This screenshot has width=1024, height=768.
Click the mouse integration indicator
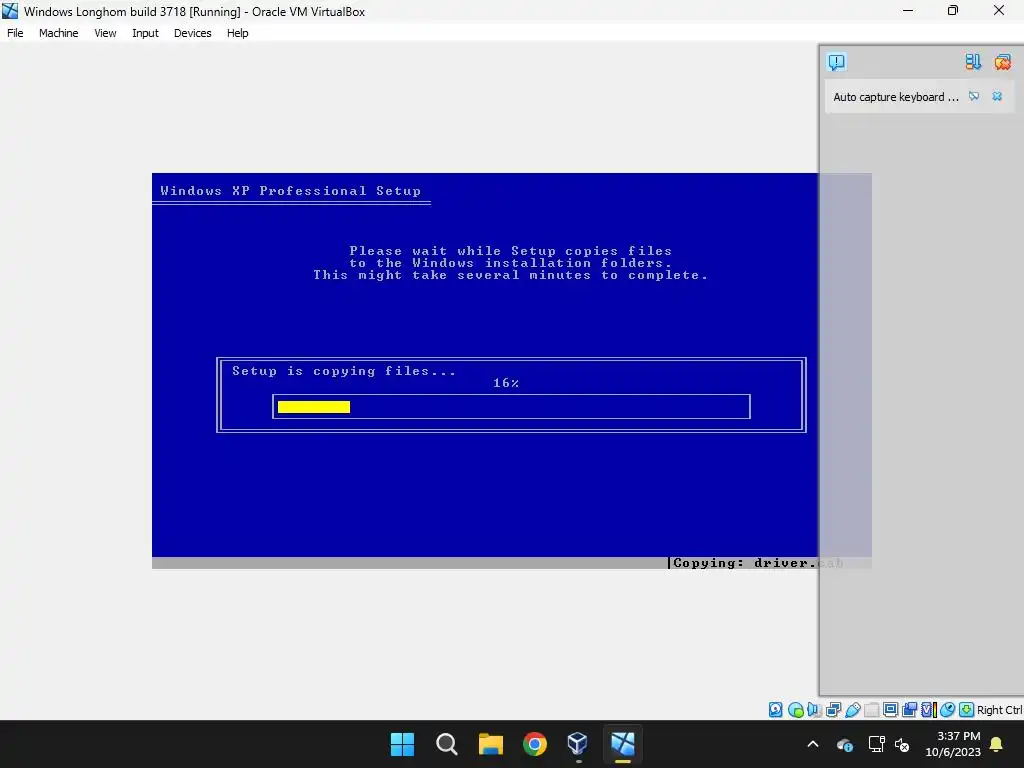point(948,710)
